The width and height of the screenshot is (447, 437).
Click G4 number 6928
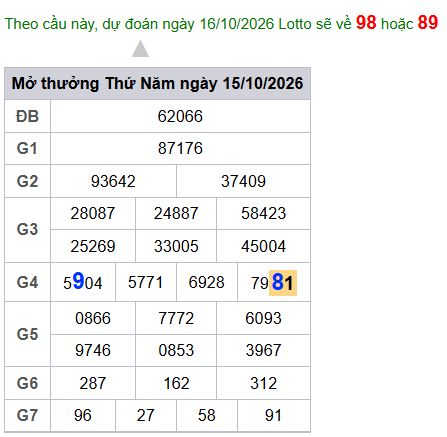click(207, 282)
